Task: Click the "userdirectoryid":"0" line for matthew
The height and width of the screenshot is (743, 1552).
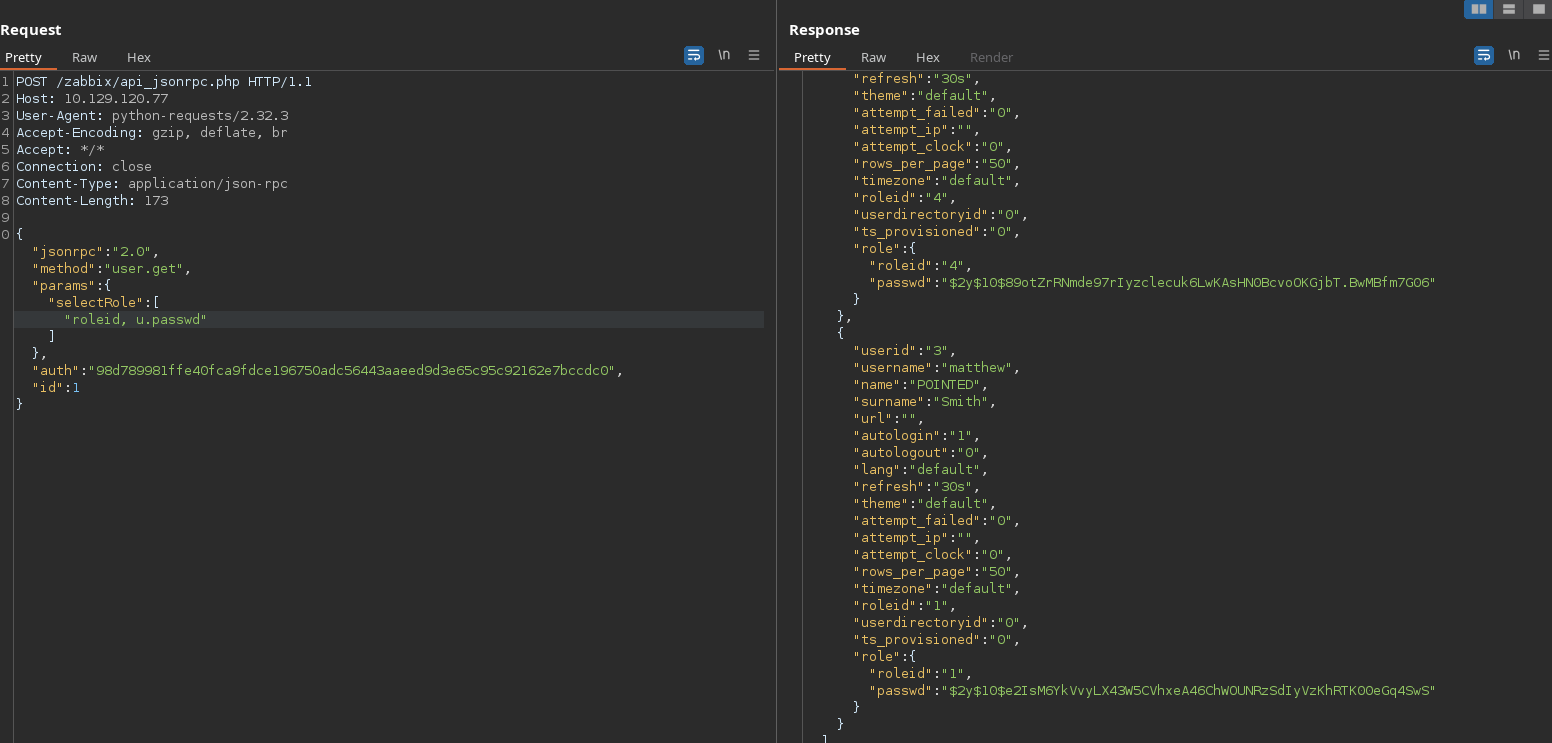Action: [x=940, y=622]
